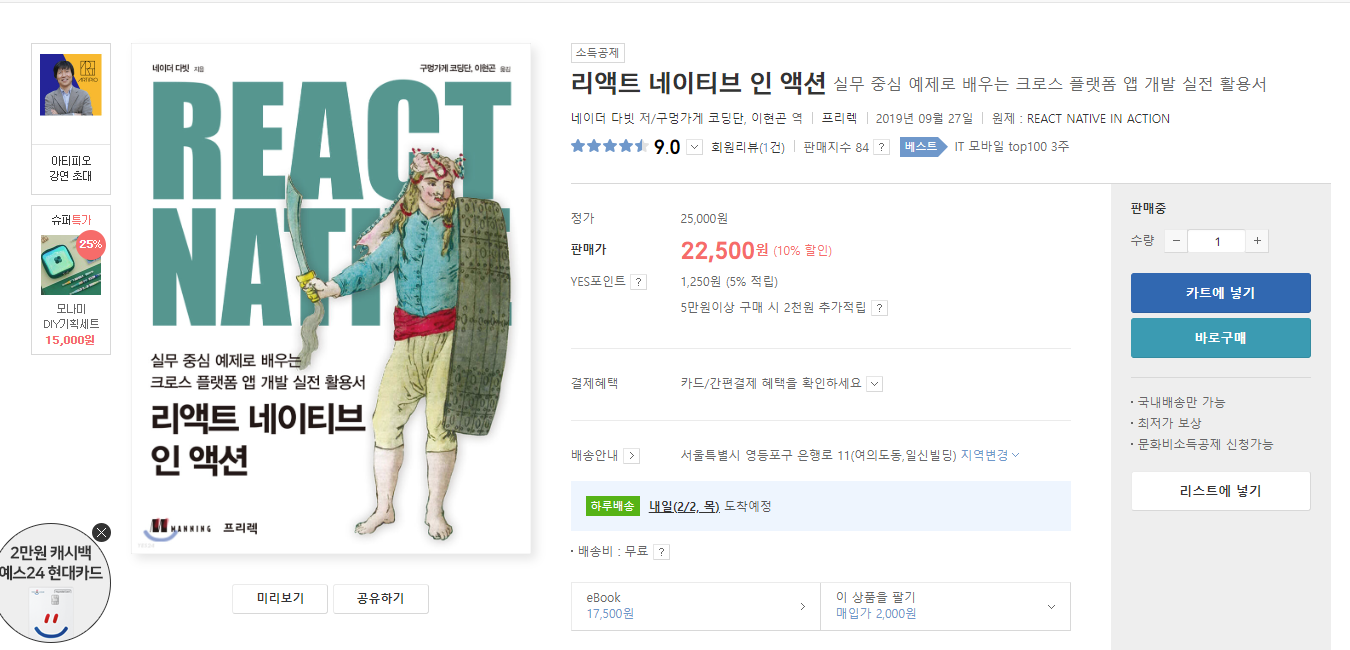Viewport: 1350px width, 650px height.
Task: Open the 배송비 무료 help icon
Action: click(x=661, y=552)
